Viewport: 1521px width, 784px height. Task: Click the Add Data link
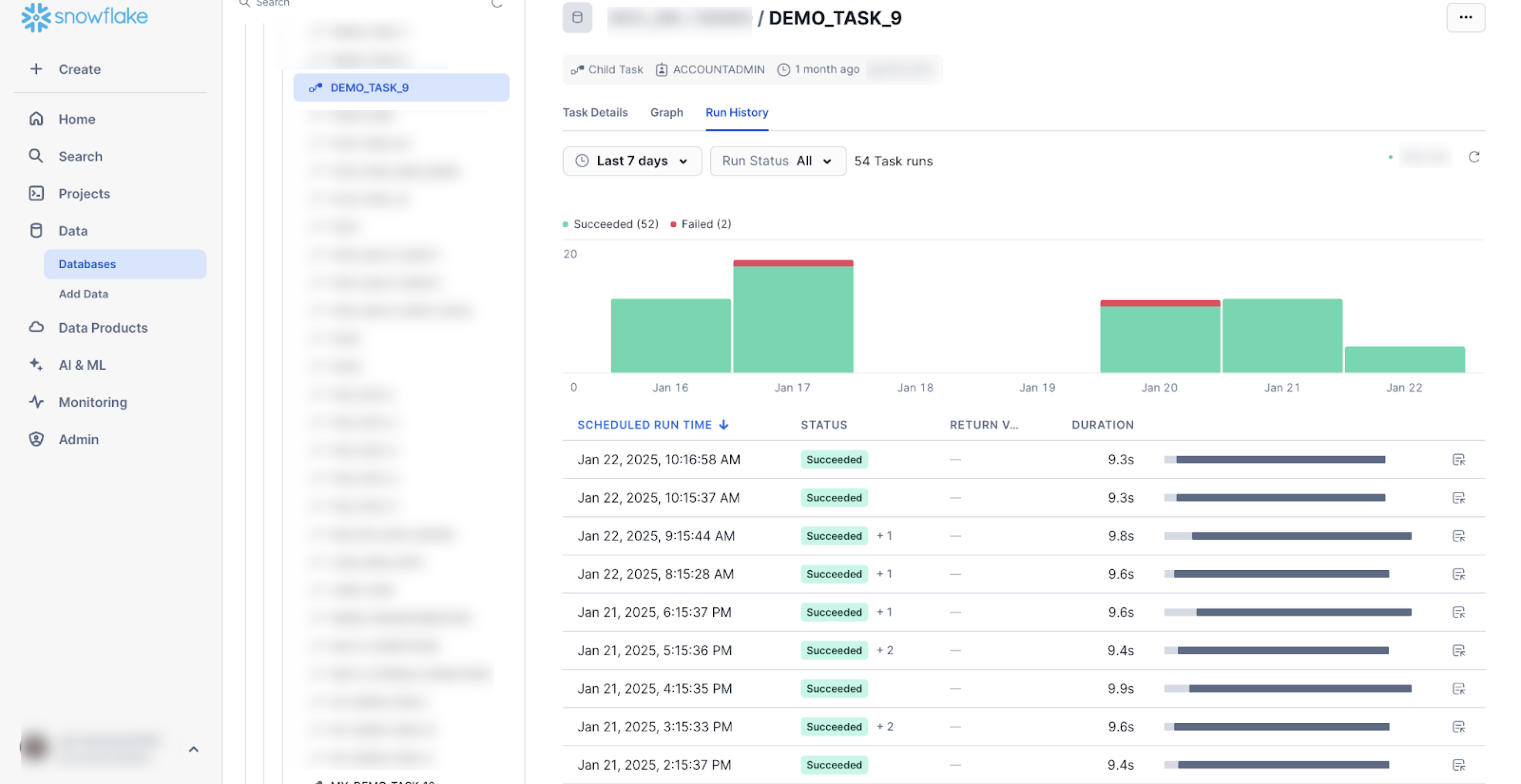coord(83,294)
